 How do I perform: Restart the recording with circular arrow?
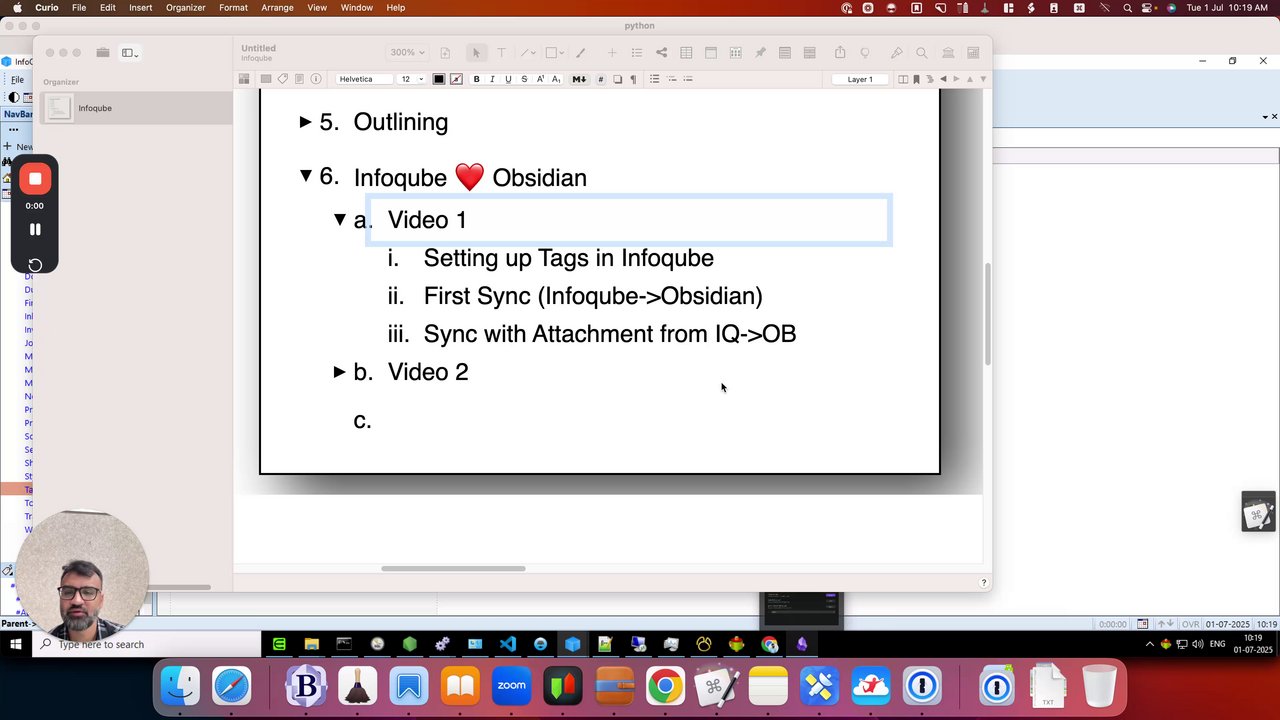[x=35, y=265]
